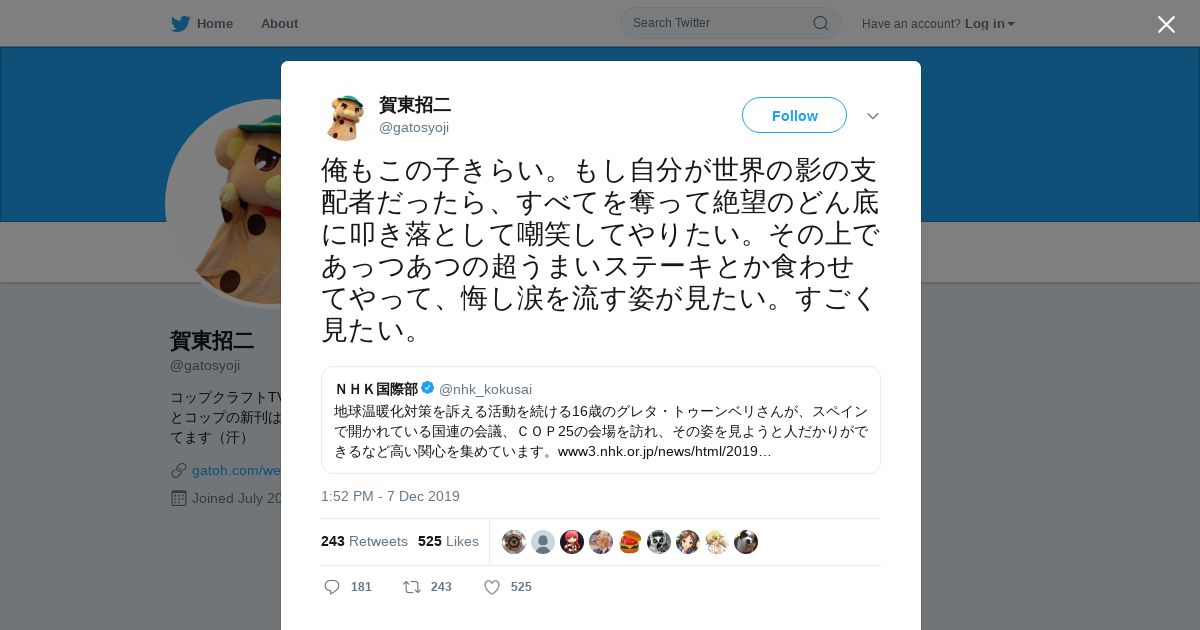Image resolution: width=1200 pixels, height=630 pixels.
Task: Click the retweet arrows icon
Action: tap(411, 587)
